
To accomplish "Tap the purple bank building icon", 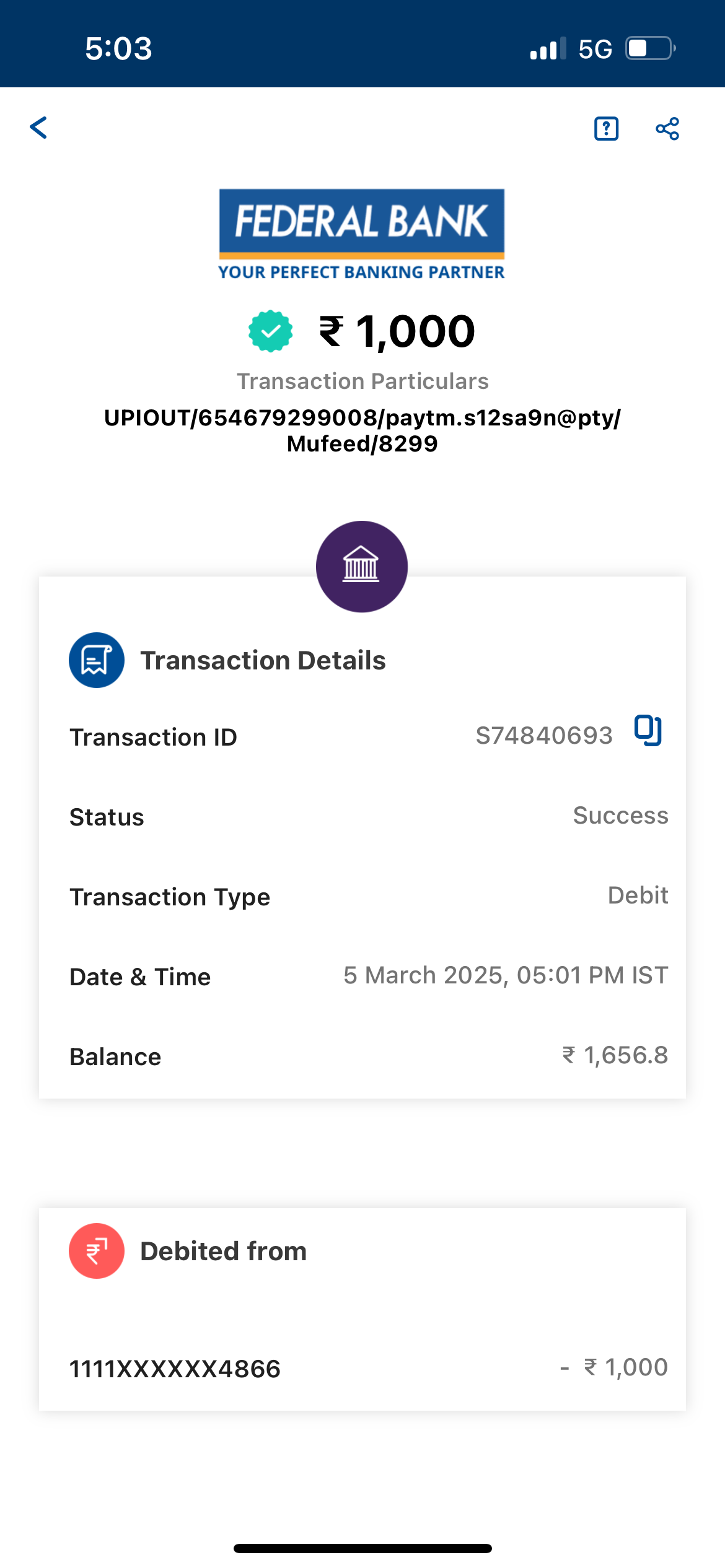I will (362, 566).
